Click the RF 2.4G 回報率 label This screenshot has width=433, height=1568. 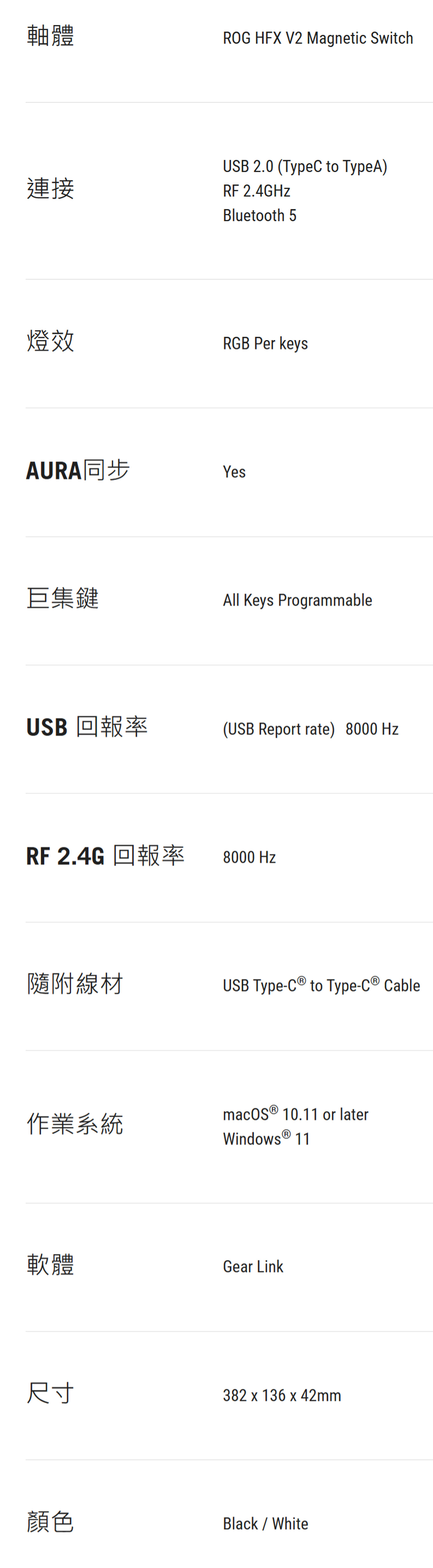105,856
